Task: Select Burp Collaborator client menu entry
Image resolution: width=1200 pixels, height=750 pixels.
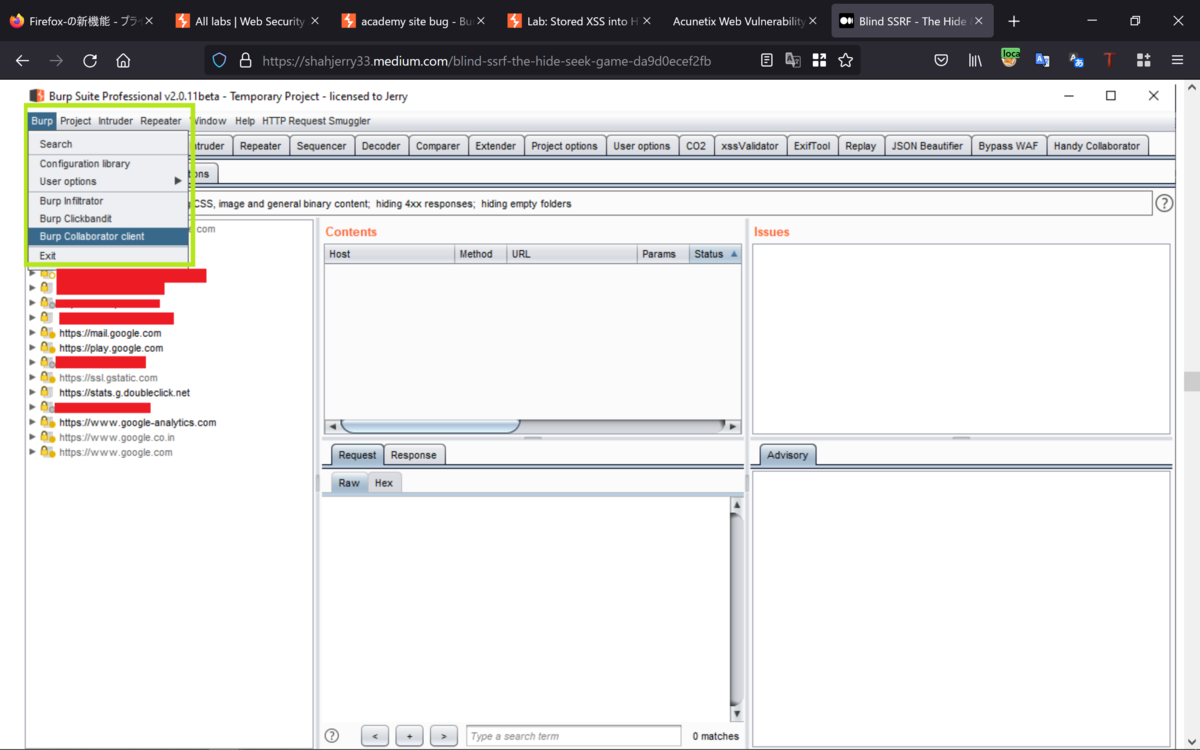Action: [108, 236]
